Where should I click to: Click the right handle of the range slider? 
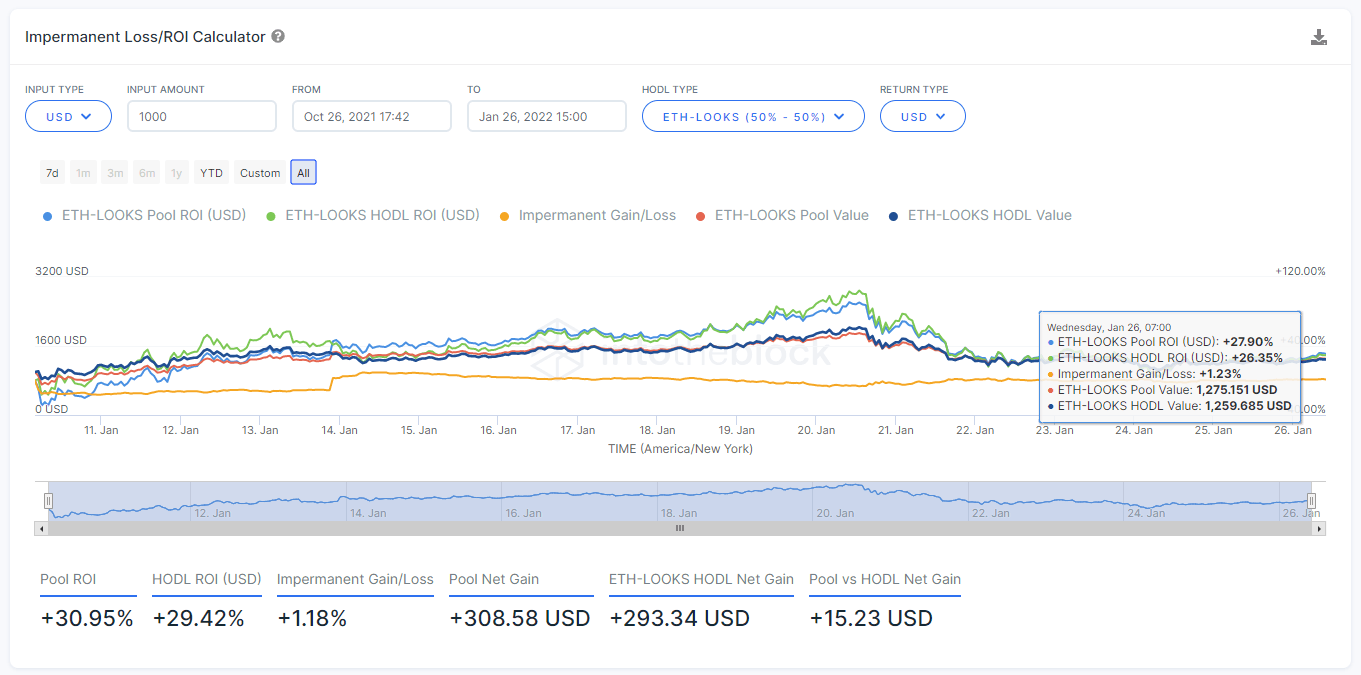[x=1311, y=500]
